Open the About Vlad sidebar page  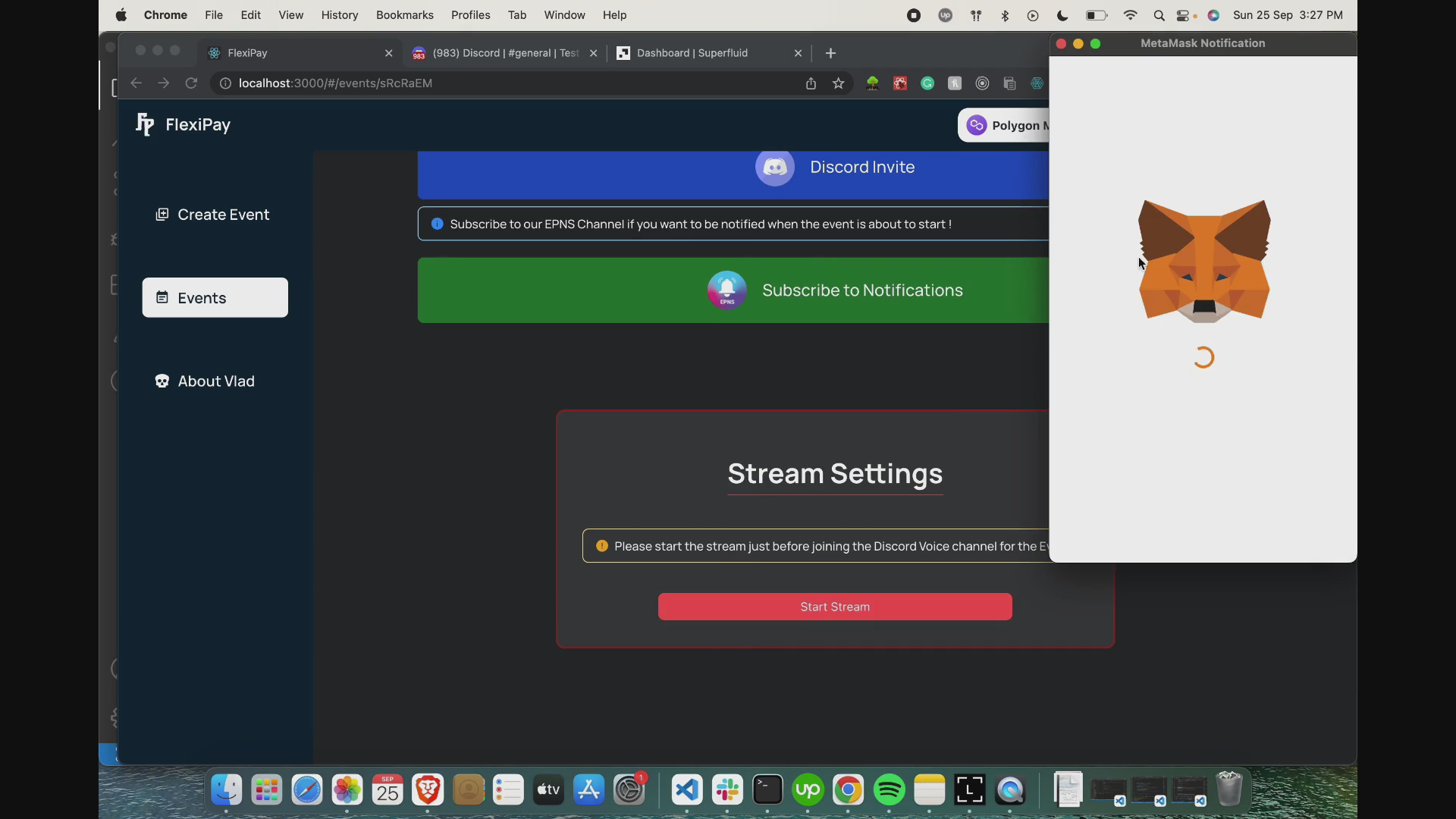pyautogui.click(x=206, y=381)
